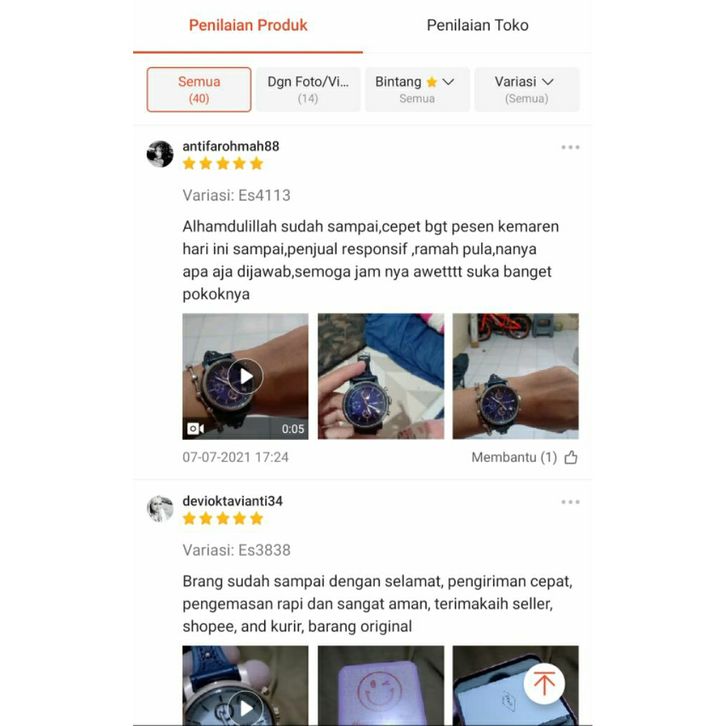View the smiley face box photo
The width and height of the screenshot is (726, 726).
[x=381, y=686]
